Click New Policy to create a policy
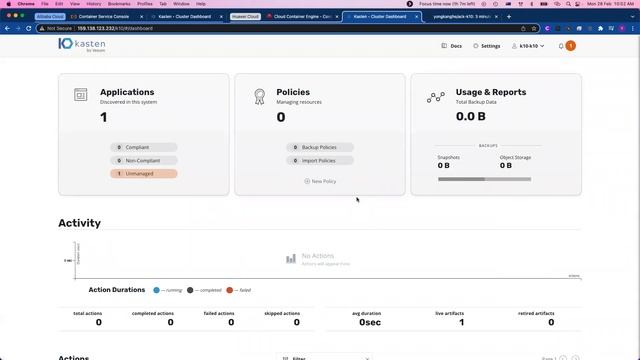Screen dimensions: 640x360 pyautogui.click(x=320, y=181)
